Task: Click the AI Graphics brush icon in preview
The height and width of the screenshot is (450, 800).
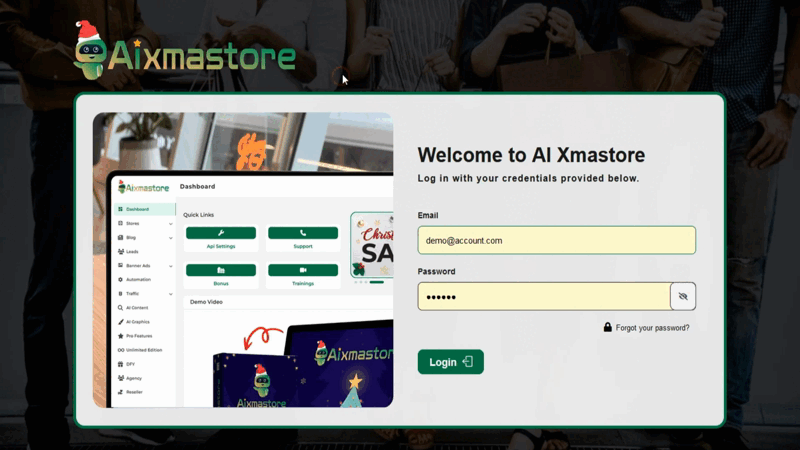Action: click(x=120, y=322)
